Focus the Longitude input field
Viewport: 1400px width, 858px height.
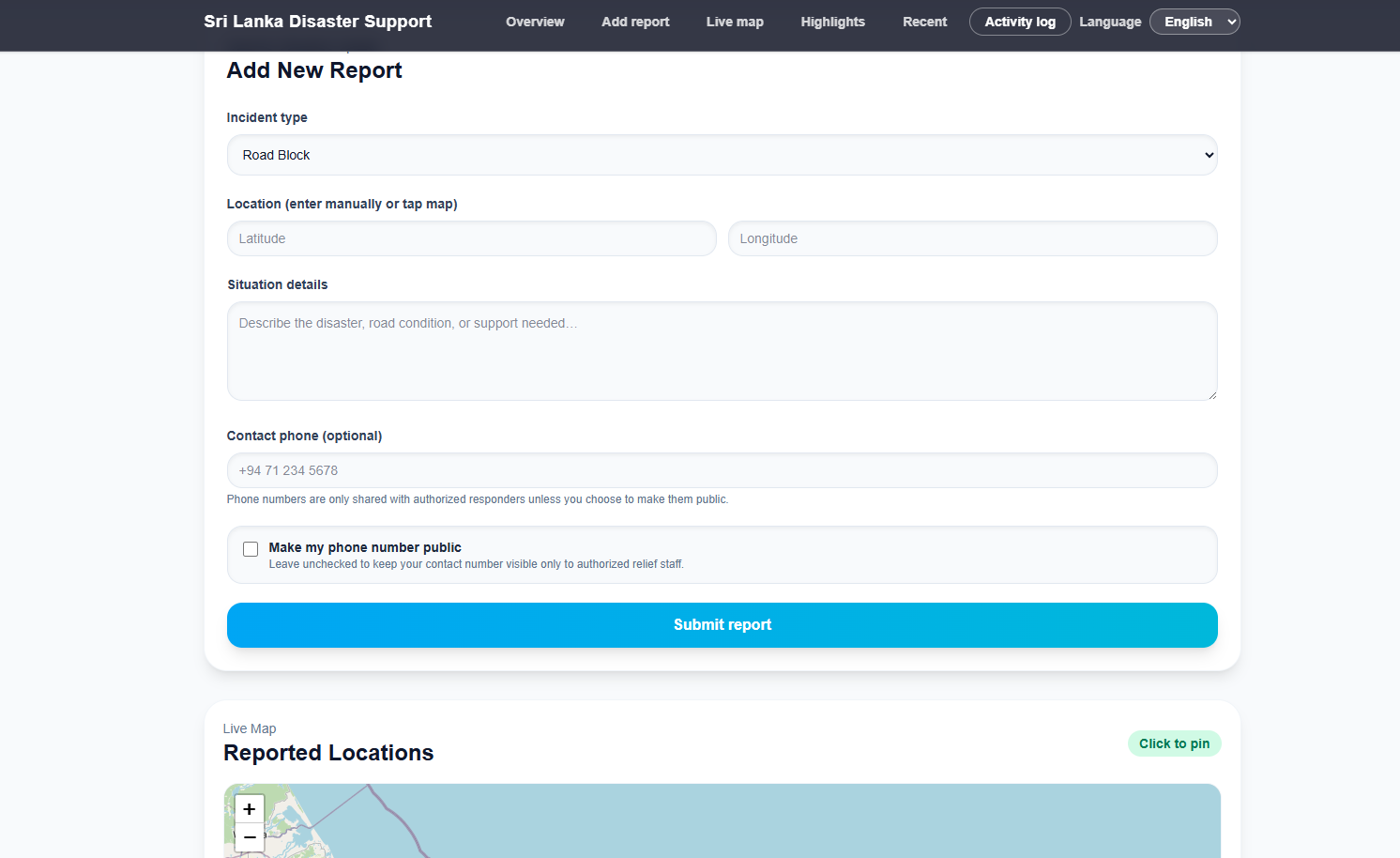pos(972,238)
